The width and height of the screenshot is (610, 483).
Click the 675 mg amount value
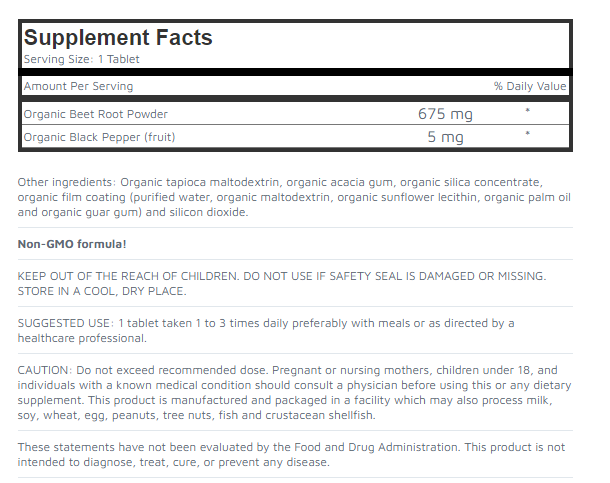(445, 114)
